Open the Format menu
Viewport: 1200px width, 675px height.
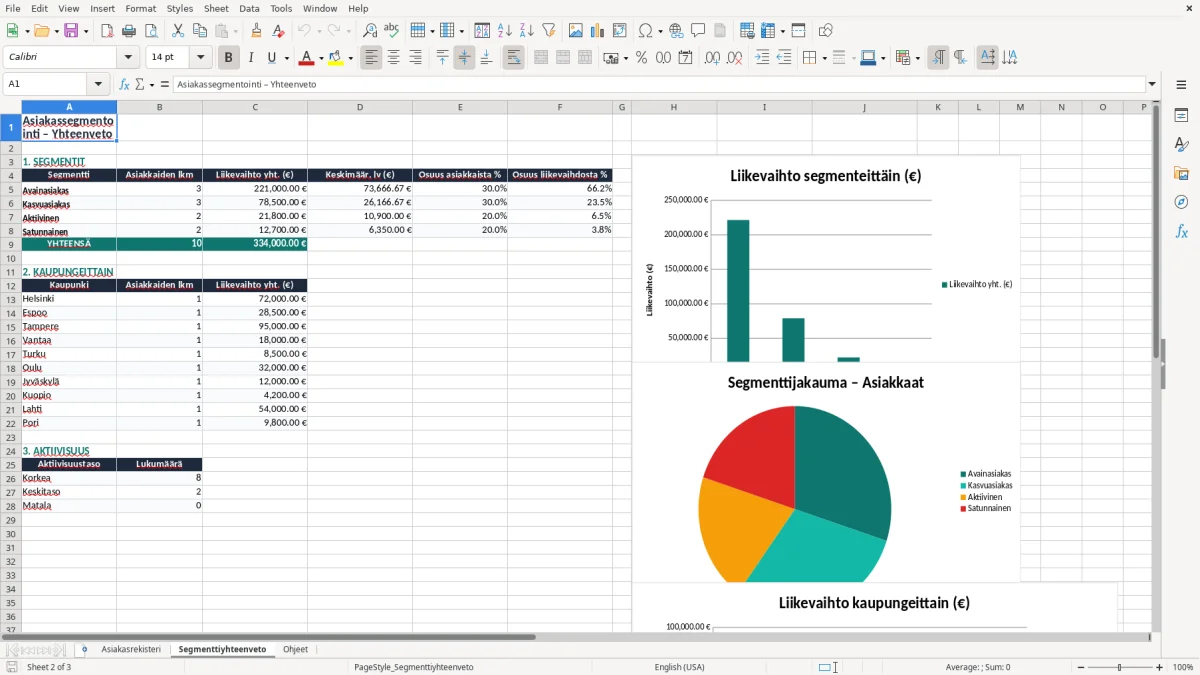140,8
